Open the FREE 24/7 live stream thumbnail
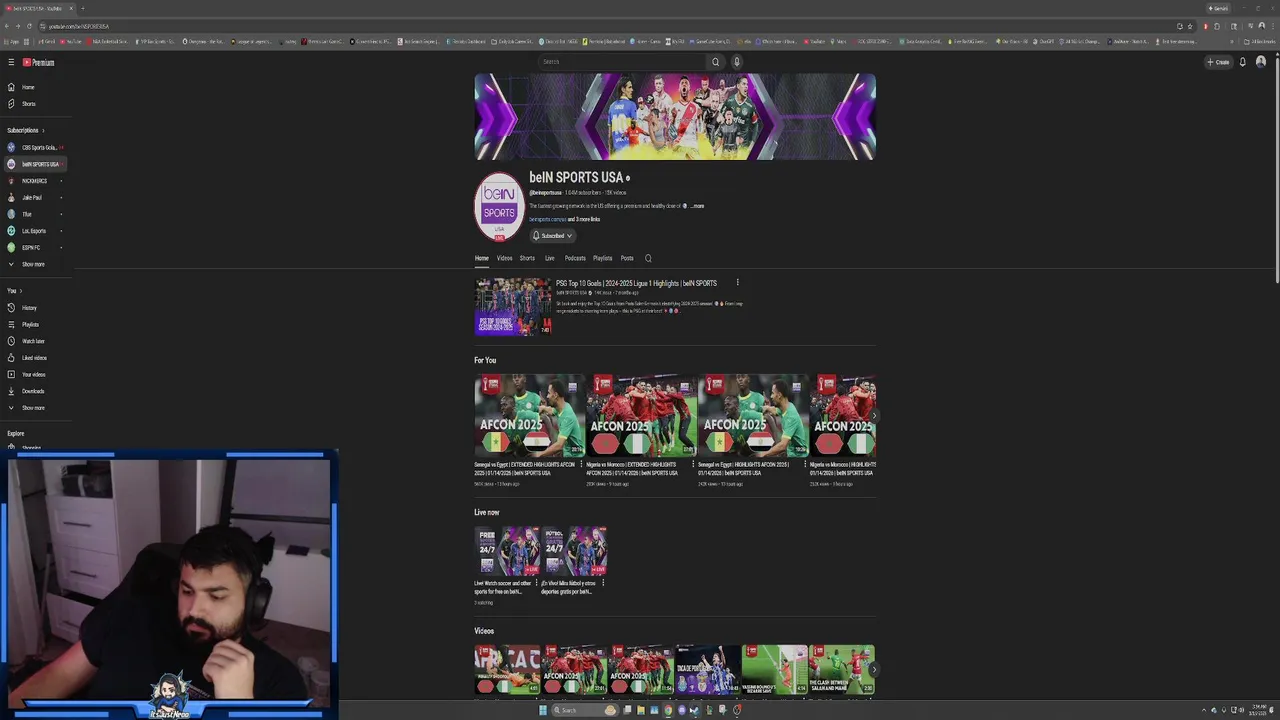 pos(506,552)
